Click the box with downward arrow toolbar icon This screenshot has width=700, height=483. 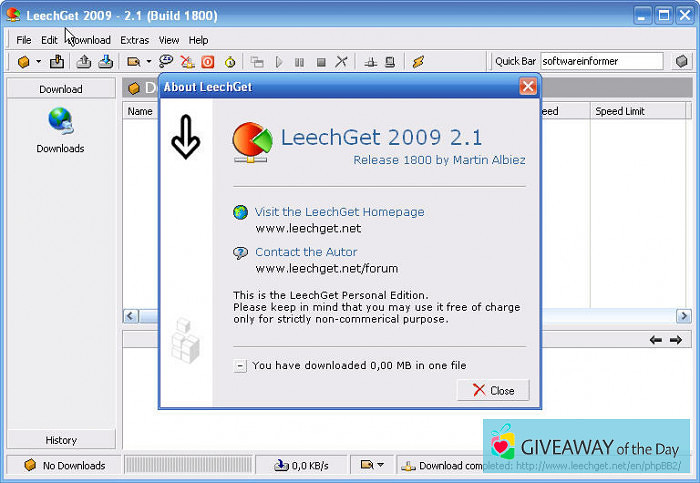tap(57, 62)
